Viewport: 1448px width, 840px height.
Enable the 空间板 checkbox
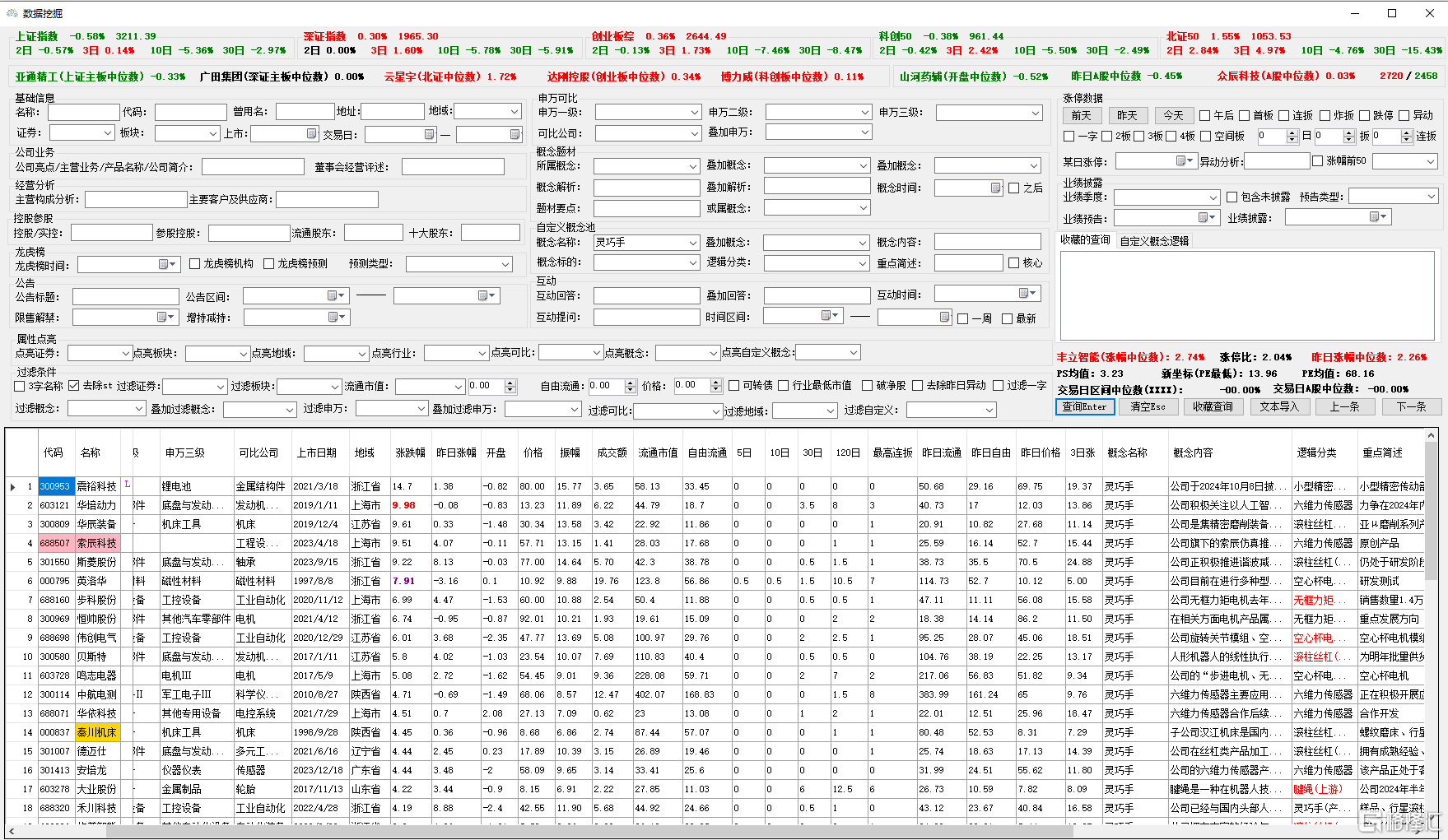coord(1206,137)
